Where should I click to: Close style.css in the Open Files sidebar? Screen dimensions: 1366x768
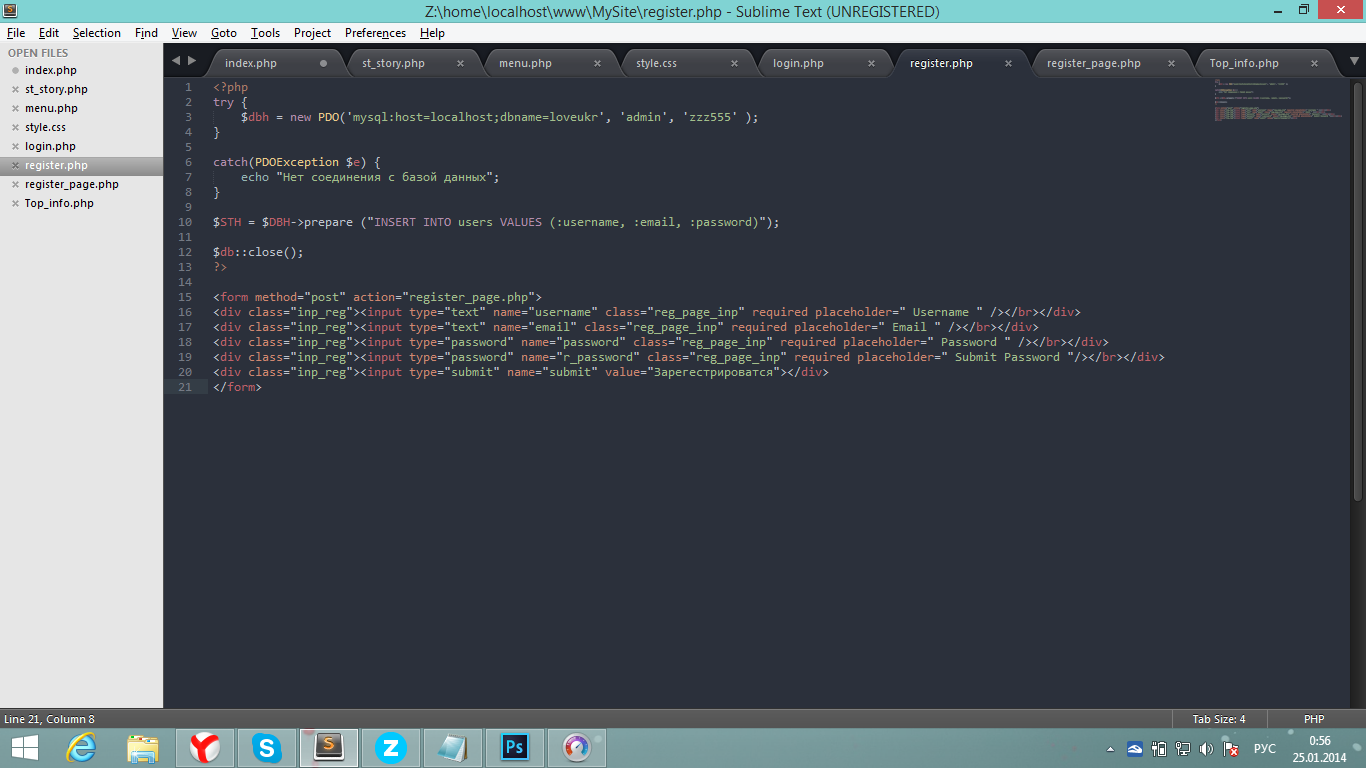(x=15, y=128)
